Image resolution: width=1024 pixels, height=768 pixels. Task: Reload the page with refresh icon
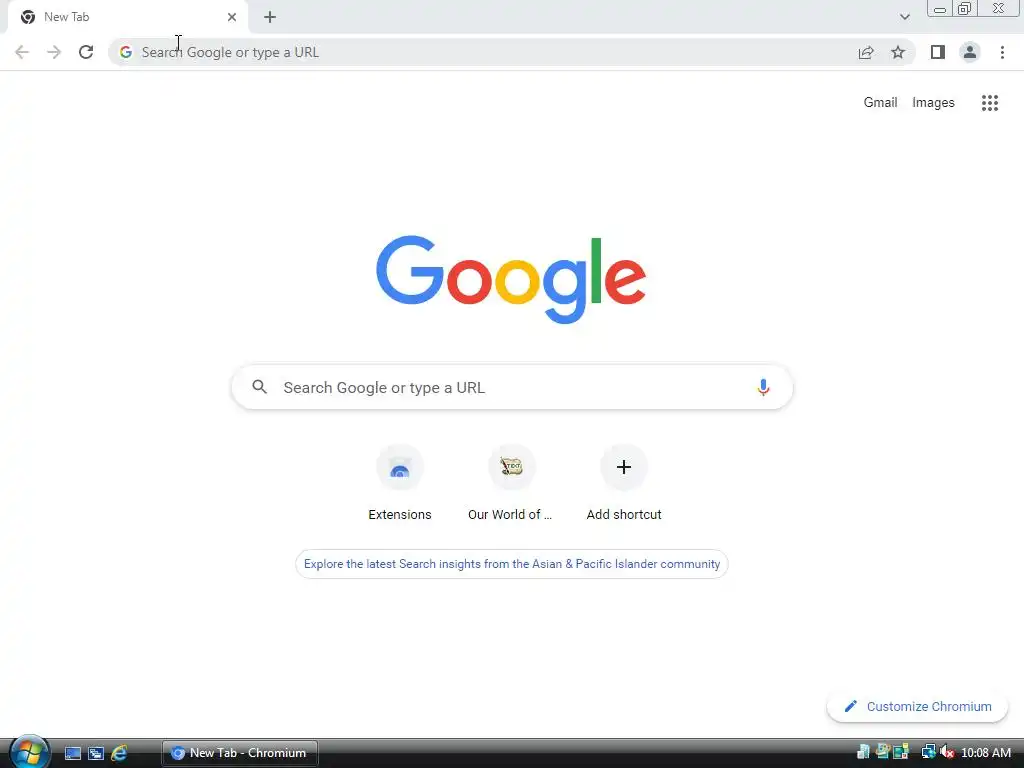(x=86, y=52)
